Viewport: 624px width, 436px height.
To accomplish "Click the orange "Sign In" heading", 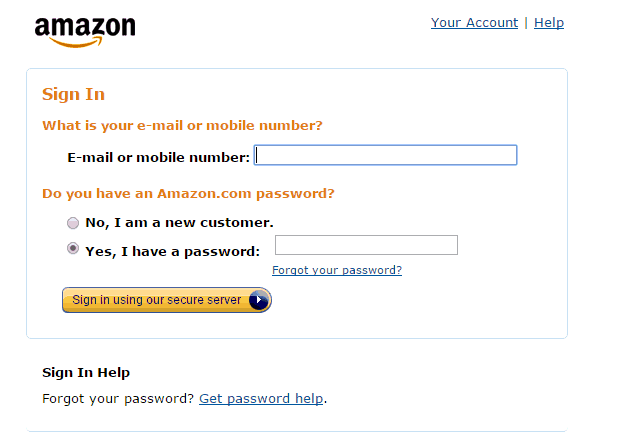I will point(74,95).
